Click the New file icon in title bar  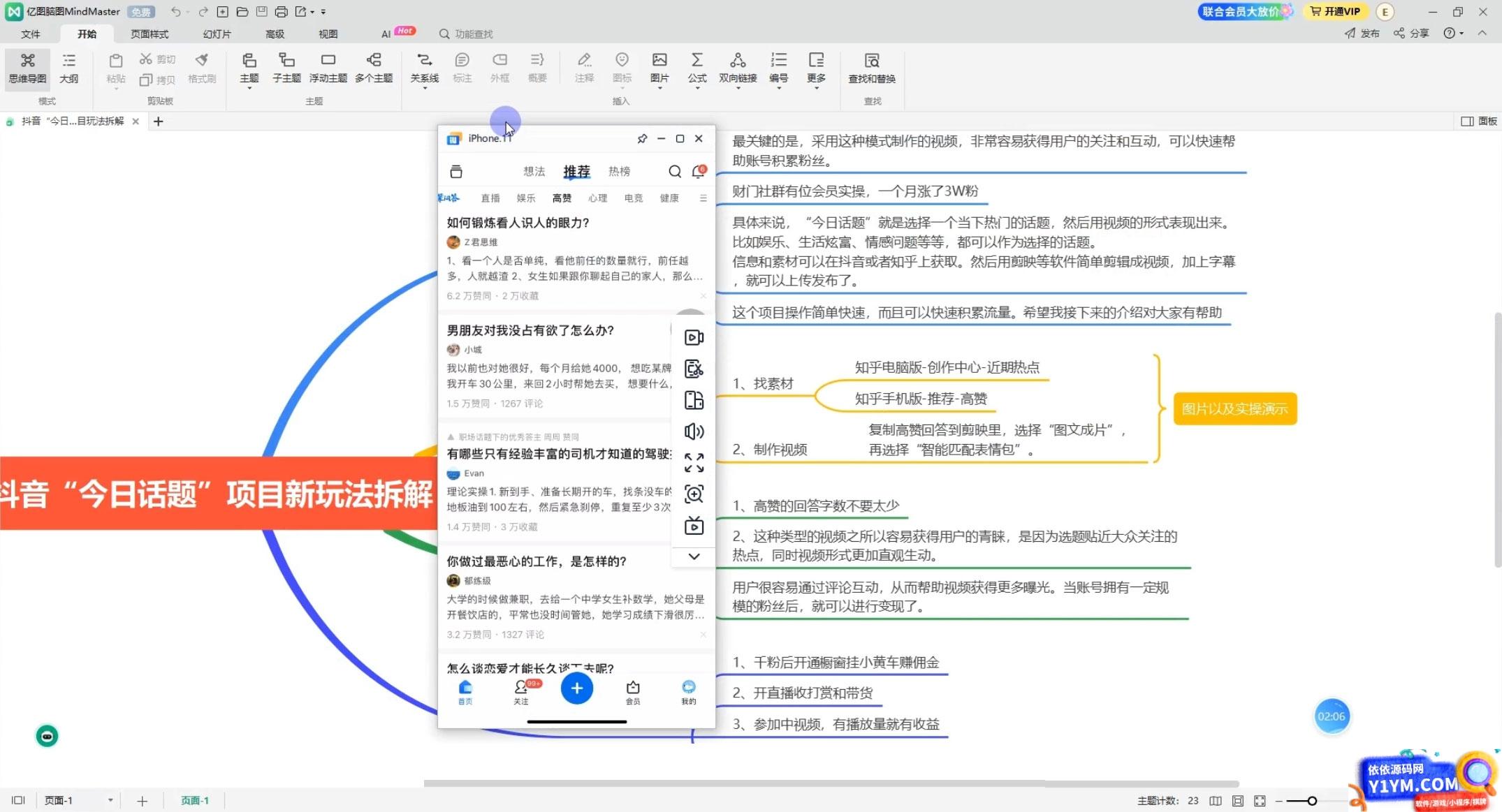[x=223, y=12]
